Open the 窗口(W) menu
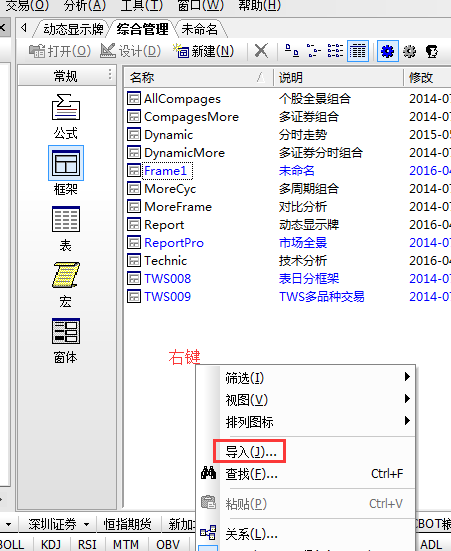Screen dimensions: 451x551 pyautogui.click(x=201, y=5)
